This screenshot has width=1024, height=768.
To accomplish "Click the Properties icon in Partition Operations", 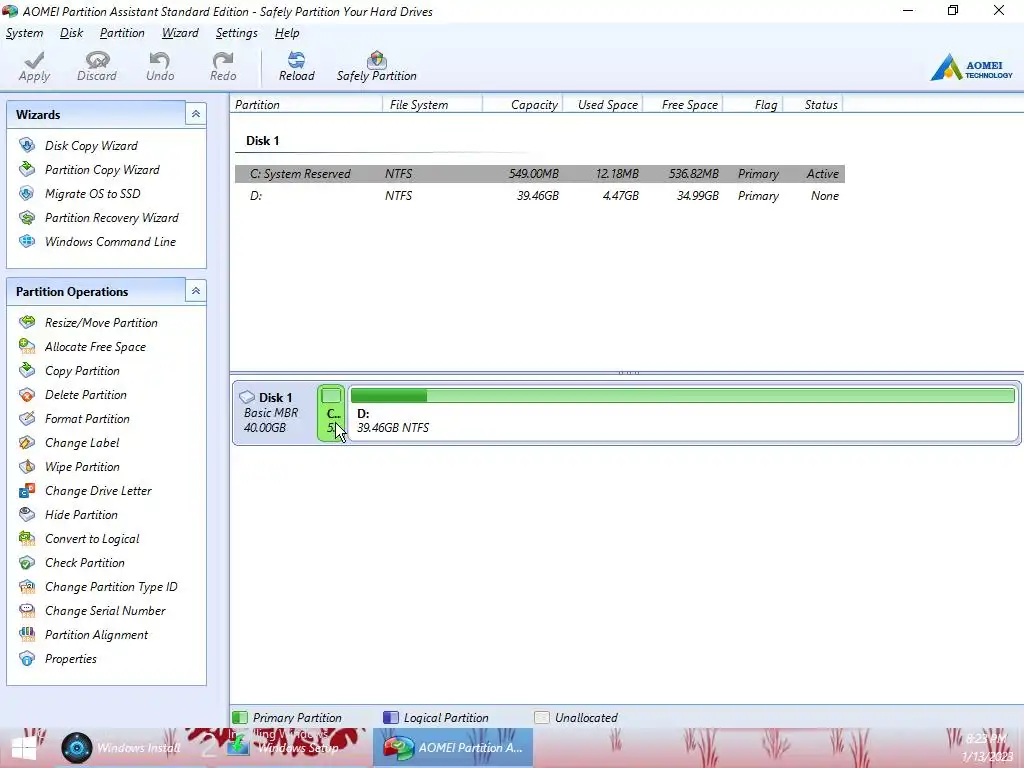I will tap(27, 658).
